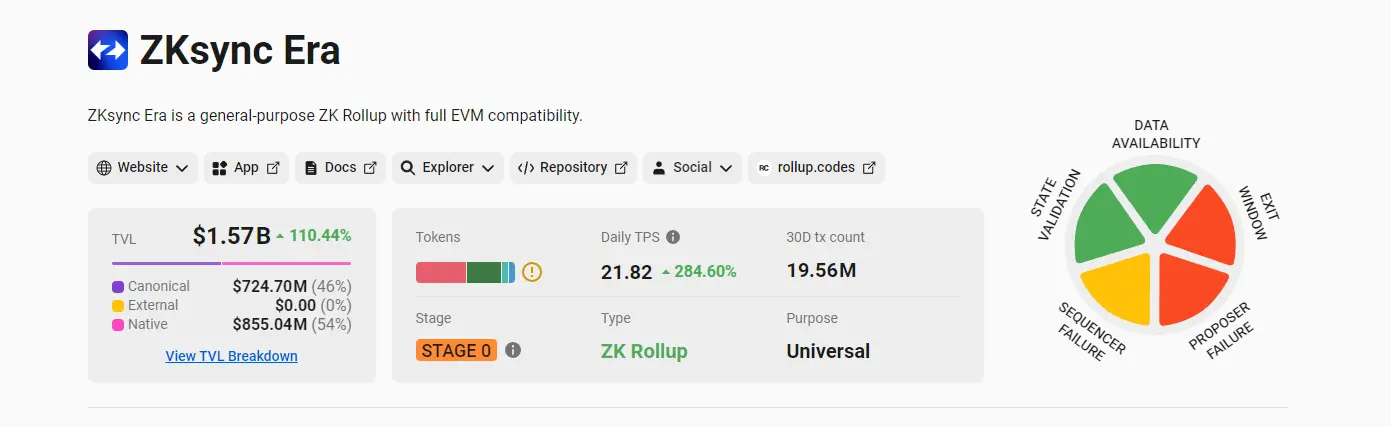The height and width of the screenshot is (427, 1391).
Task: Click the 21.82 Daily TPS value
Action: 627,272
